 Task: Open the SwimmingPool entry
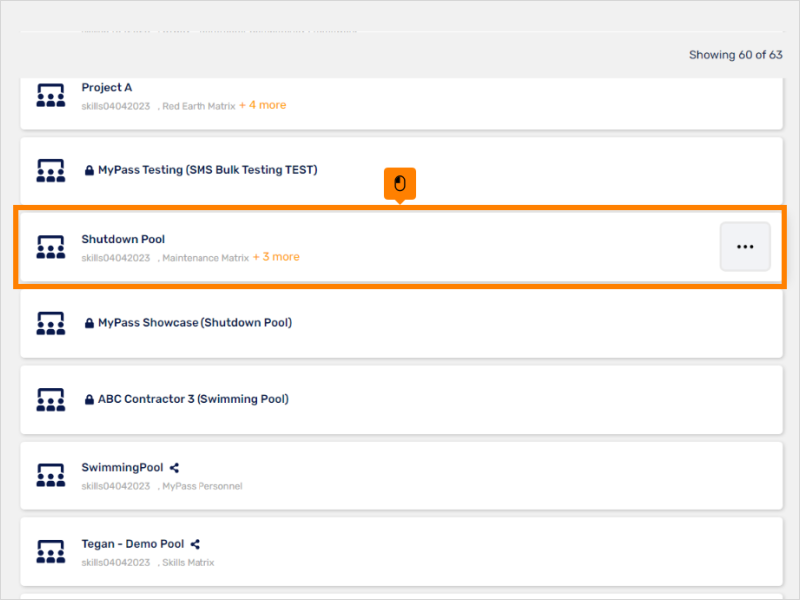click(123, 467)
